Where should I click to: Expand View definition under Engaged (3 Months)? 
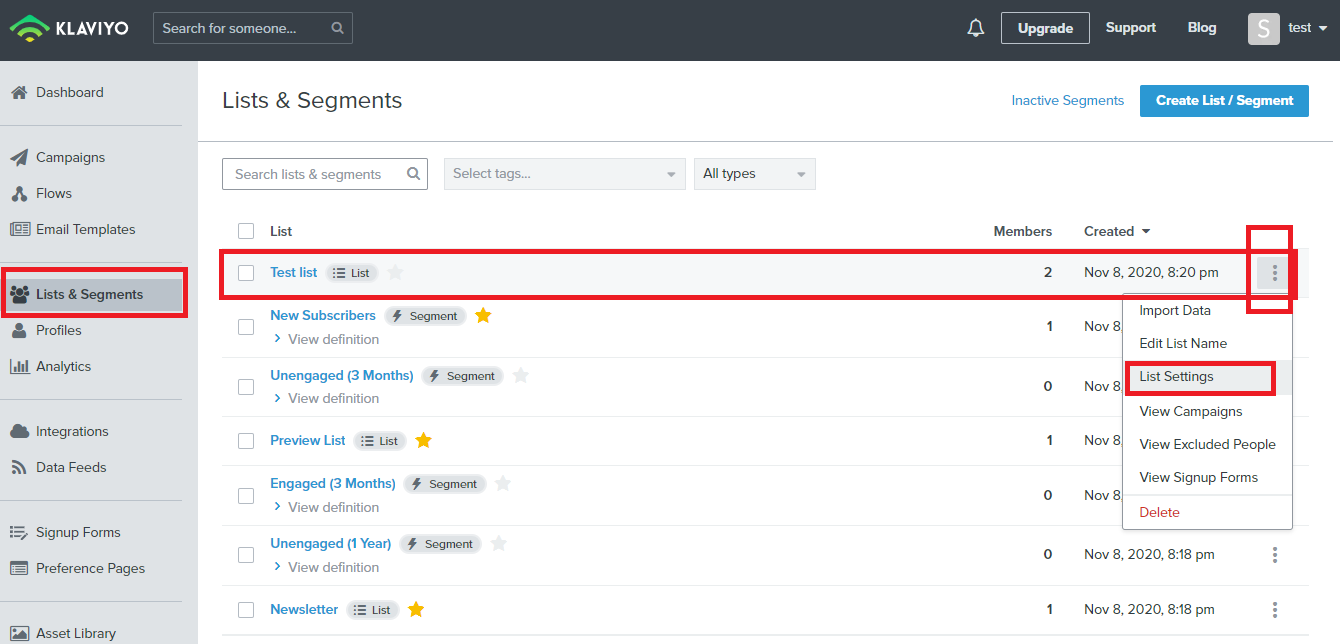[x=325, y=507]
